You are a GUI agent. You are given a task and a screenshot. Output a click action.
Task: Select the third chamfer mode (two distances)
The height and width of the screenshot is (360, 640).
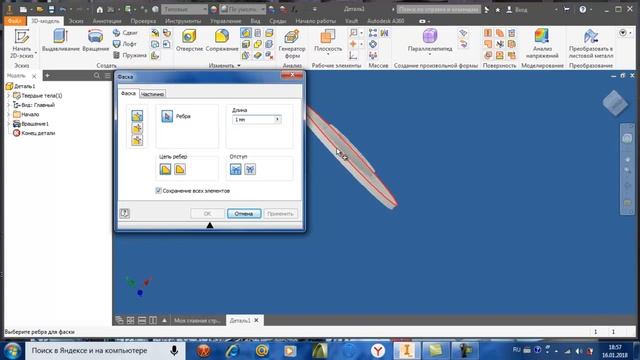pos(137,140)
